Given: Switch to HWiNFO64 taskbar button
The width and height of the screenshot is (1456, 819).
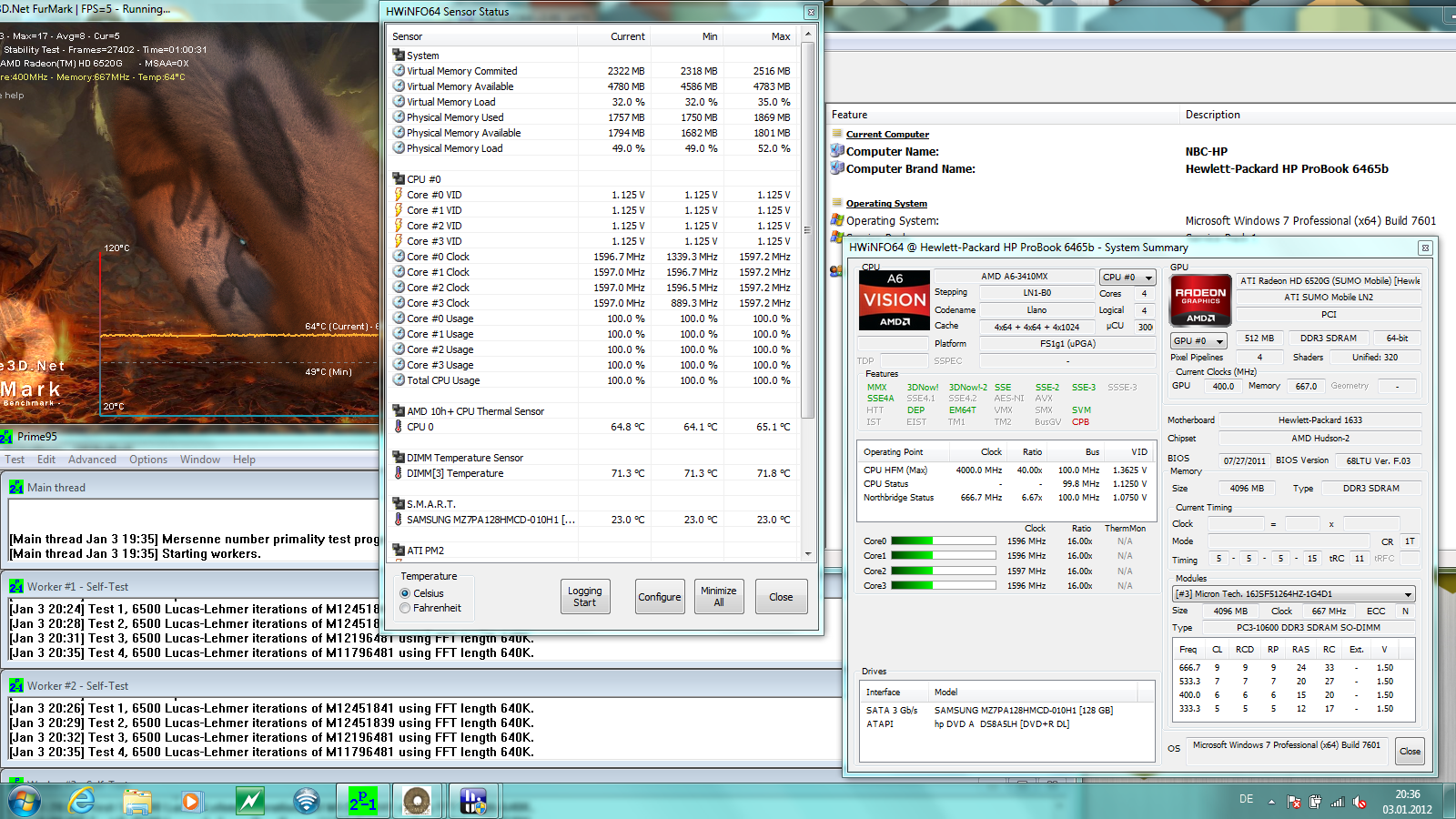Looking at the screenshot, I should (x=473, y=801).
